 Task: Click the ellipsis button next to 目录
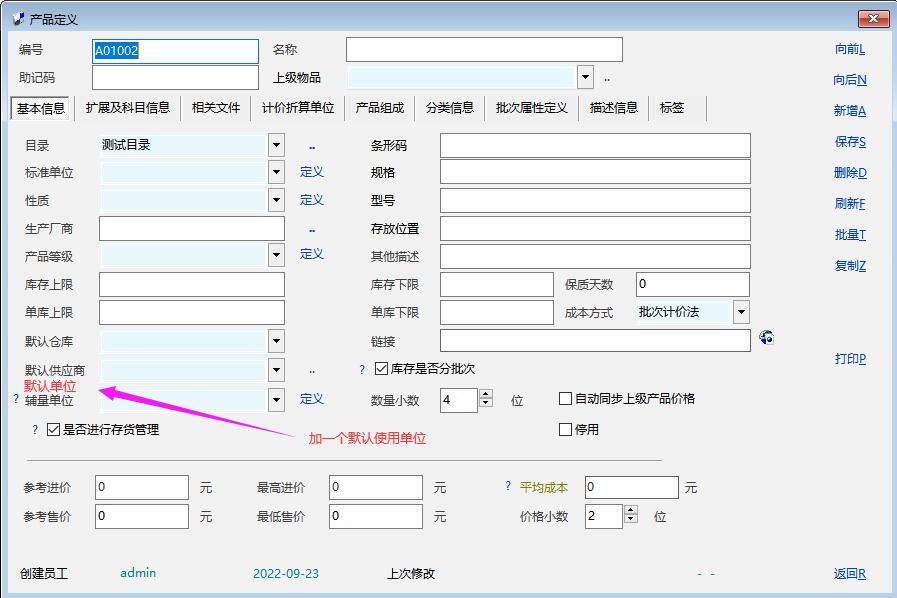point(312,146)
